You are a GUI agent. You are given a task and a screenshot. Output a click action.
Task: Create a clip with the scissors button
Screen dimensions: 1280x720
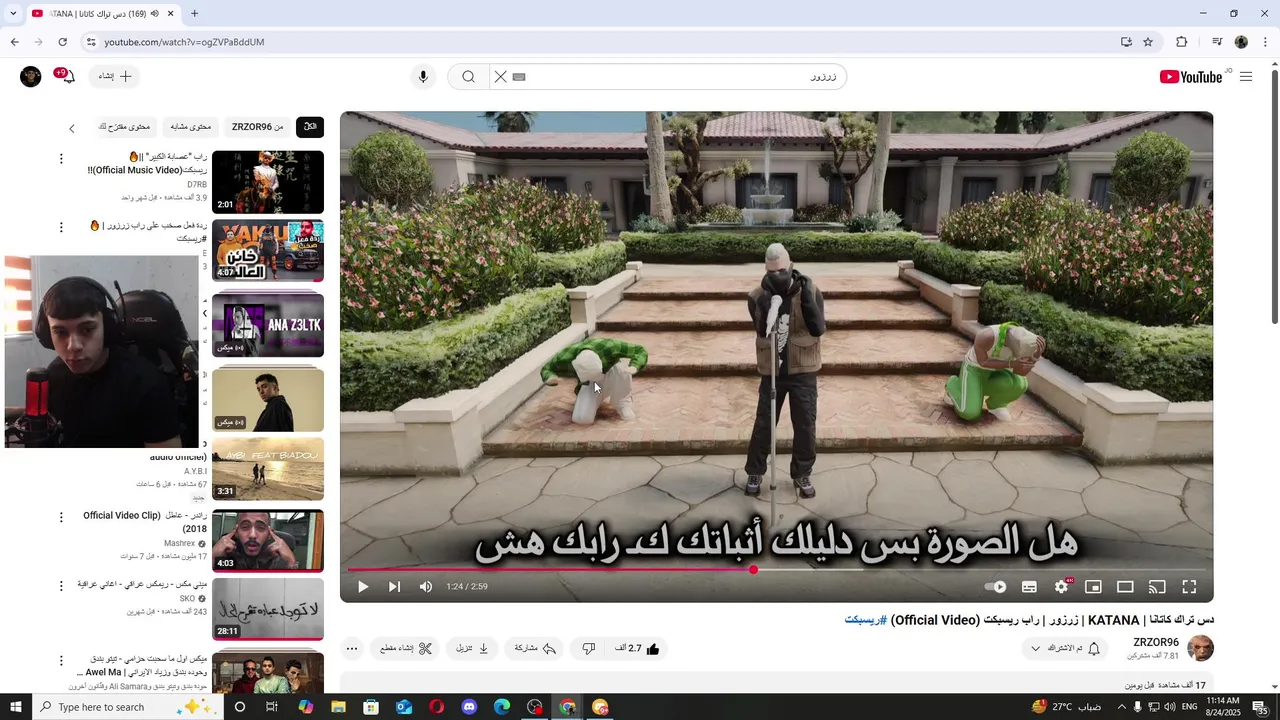tap(405, 648)
